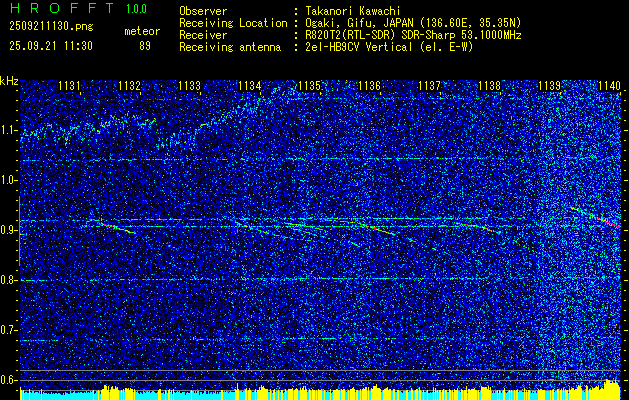Screen dimensions: 629x400
Task: Click the meteor echo trace after 1136
Action: (x=379, y=229)
